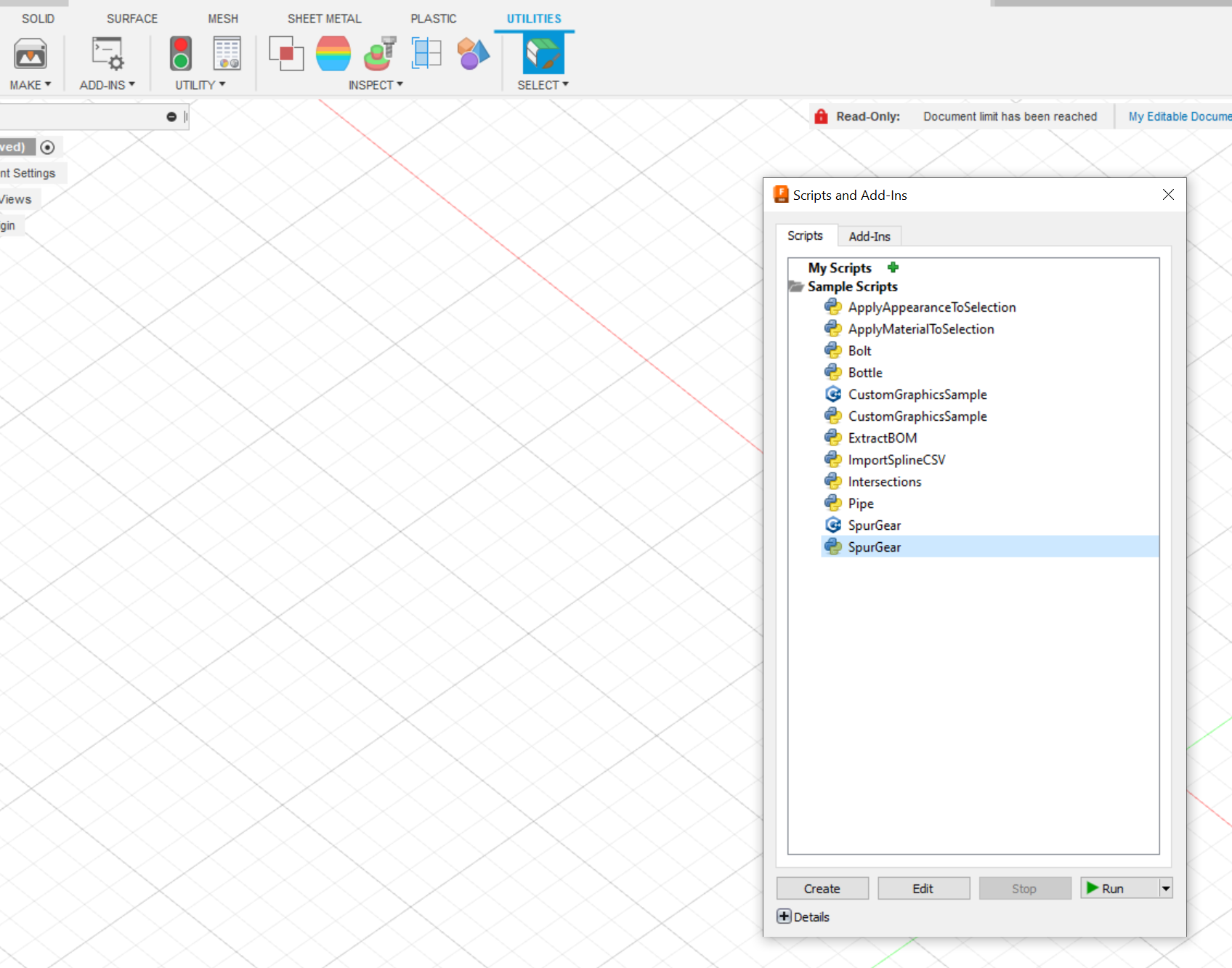Image resolution: width=1232 pixels, height=968 pixels.
Task: Select the Python CustomGraphicsSample script
Action: [917, 416]
